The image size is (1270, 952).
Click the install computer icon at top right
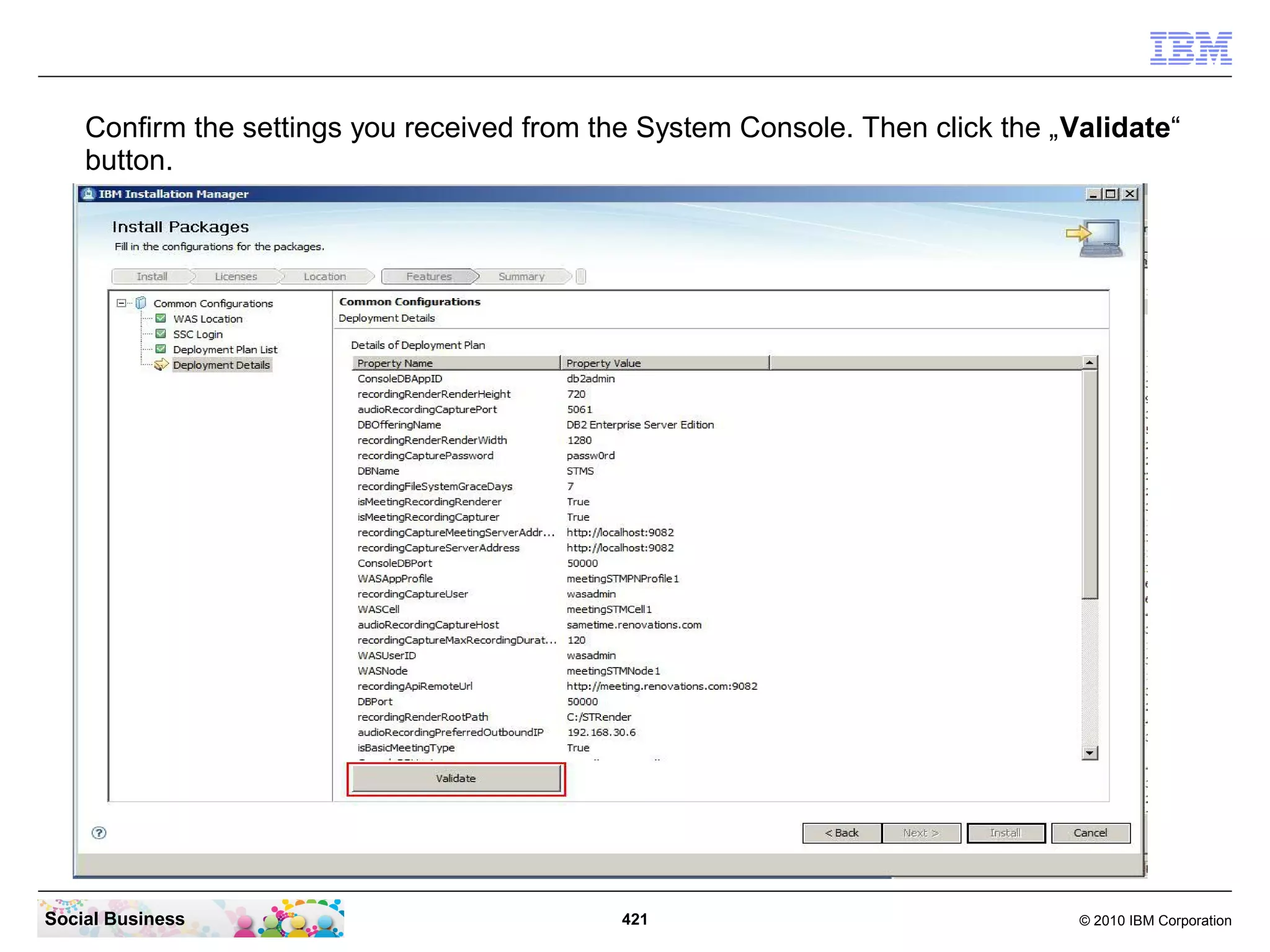point(1095,238)
